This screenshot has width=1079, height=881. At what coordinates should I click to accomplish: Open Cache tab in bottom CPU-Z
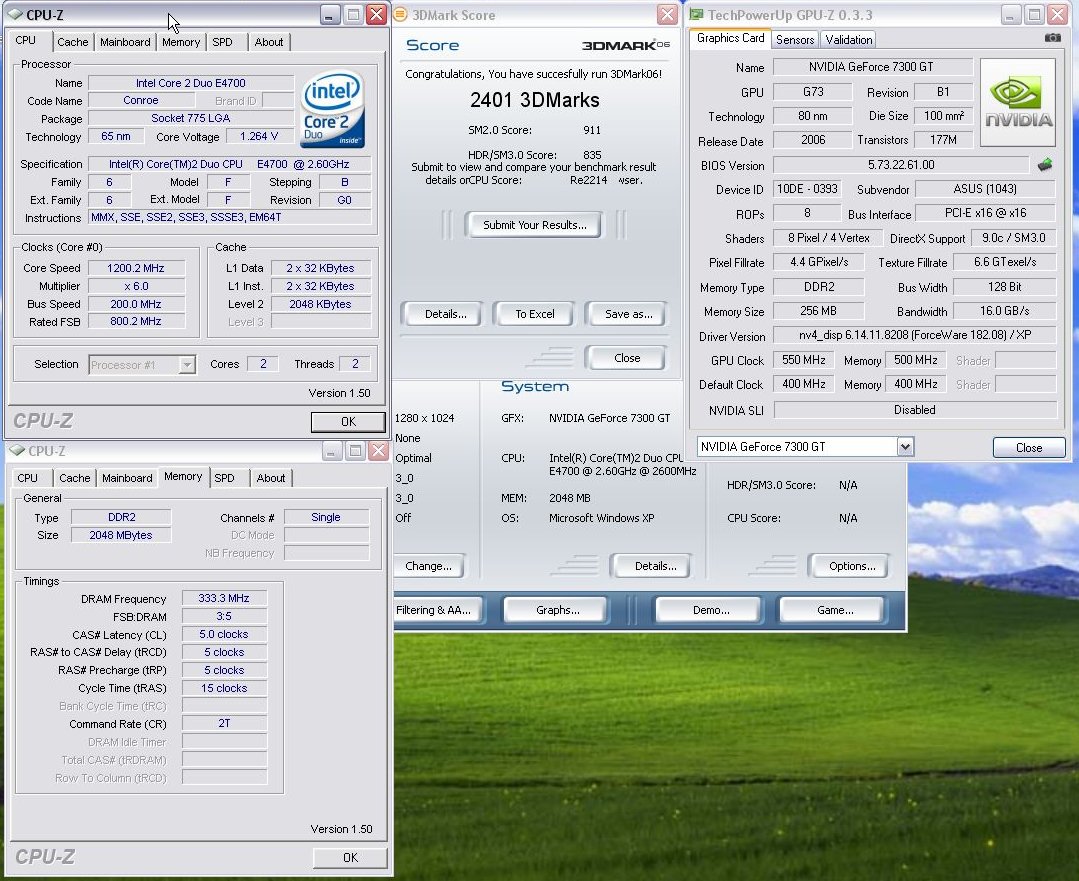pyautogui.click(x=74, y=478)
